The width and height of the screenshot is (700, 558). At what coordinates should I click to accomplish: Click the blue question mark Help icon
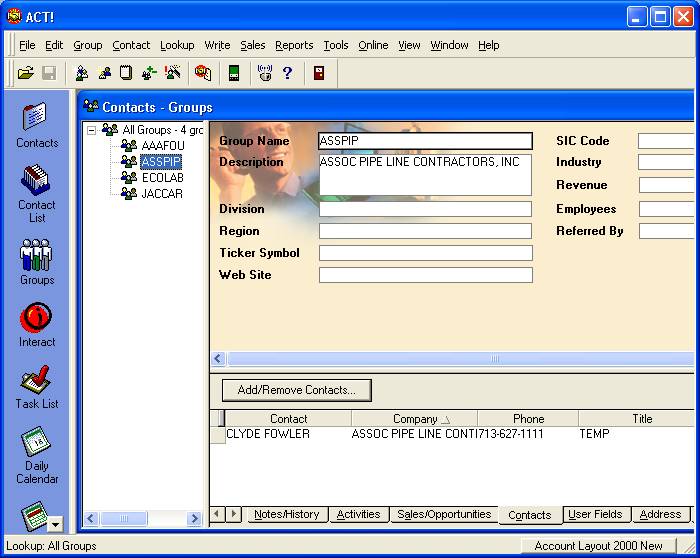(x=288, y=72)
